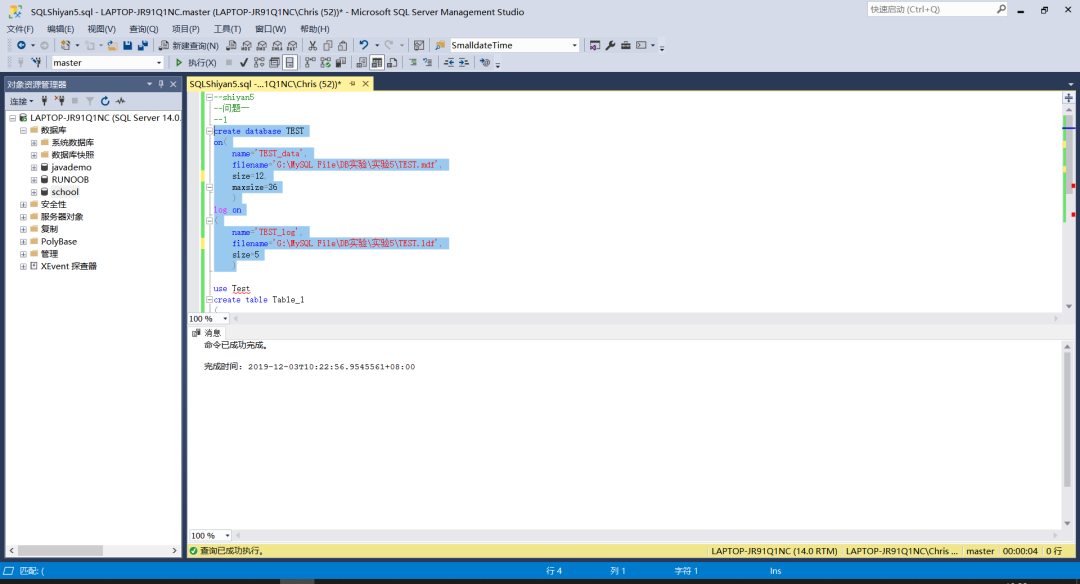Expand the javademo database node
1080x584 pixels.
(x=34, y=167)
